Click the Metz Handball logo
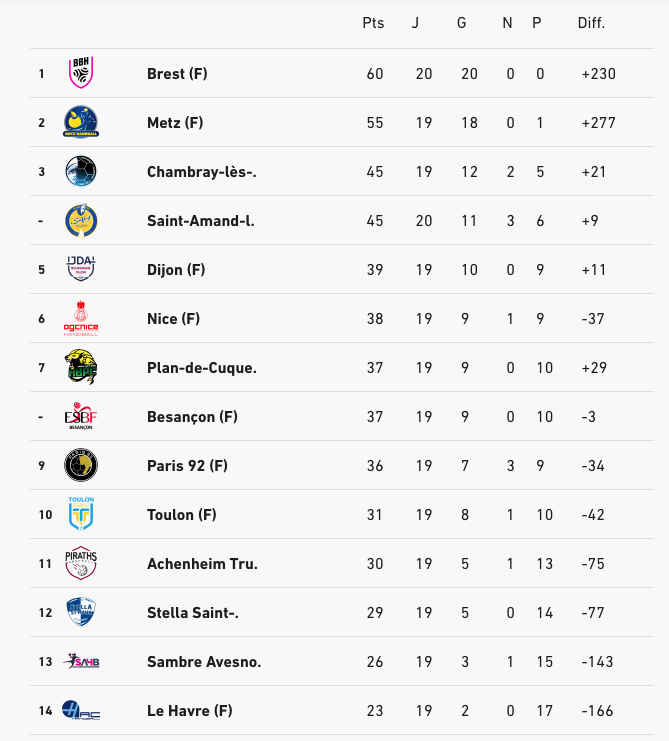 (81, 122)
